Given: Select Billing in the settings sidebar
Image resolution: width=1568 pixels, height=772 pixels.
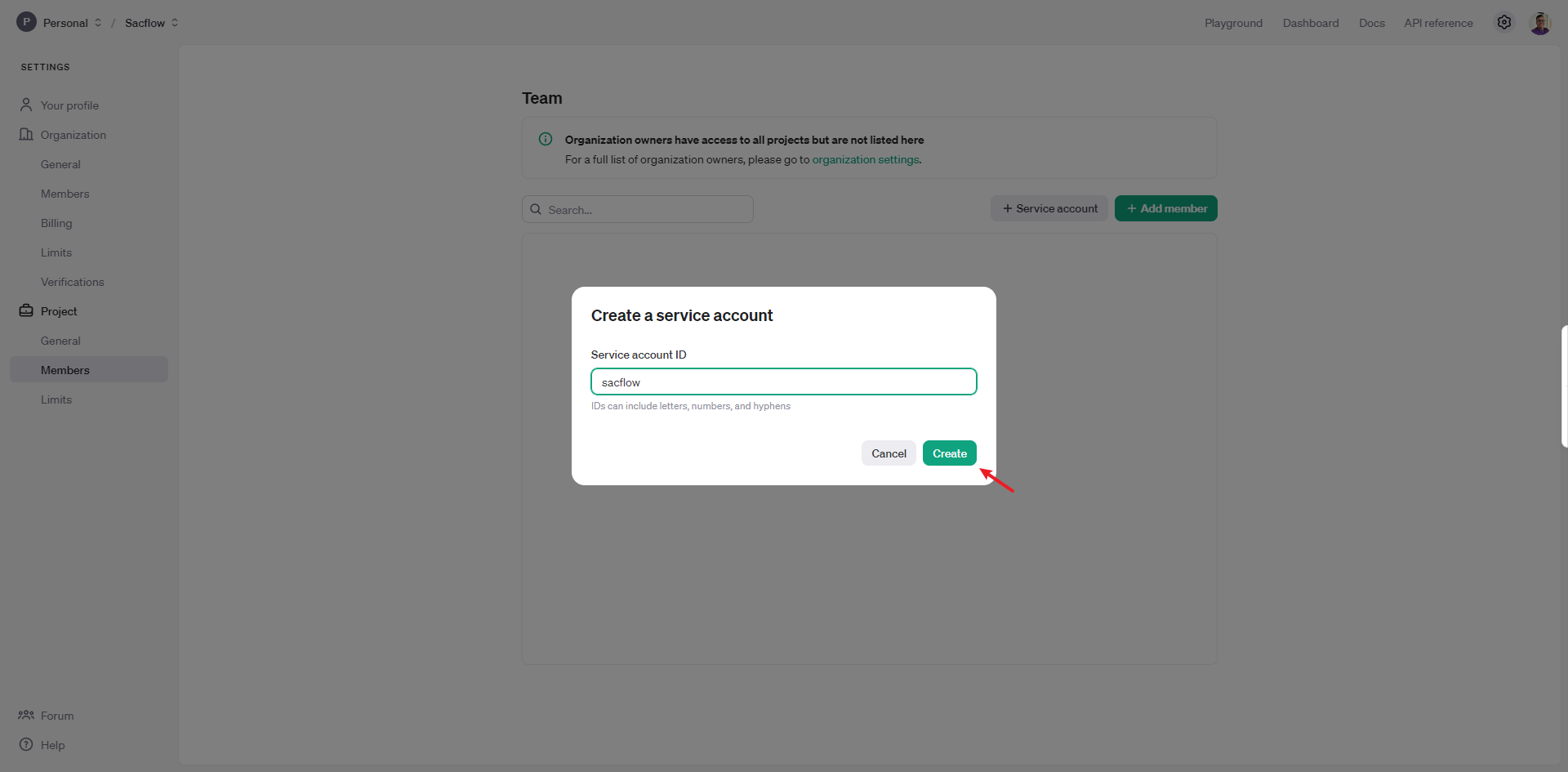Looking at the screenshot, I should 56,223.
